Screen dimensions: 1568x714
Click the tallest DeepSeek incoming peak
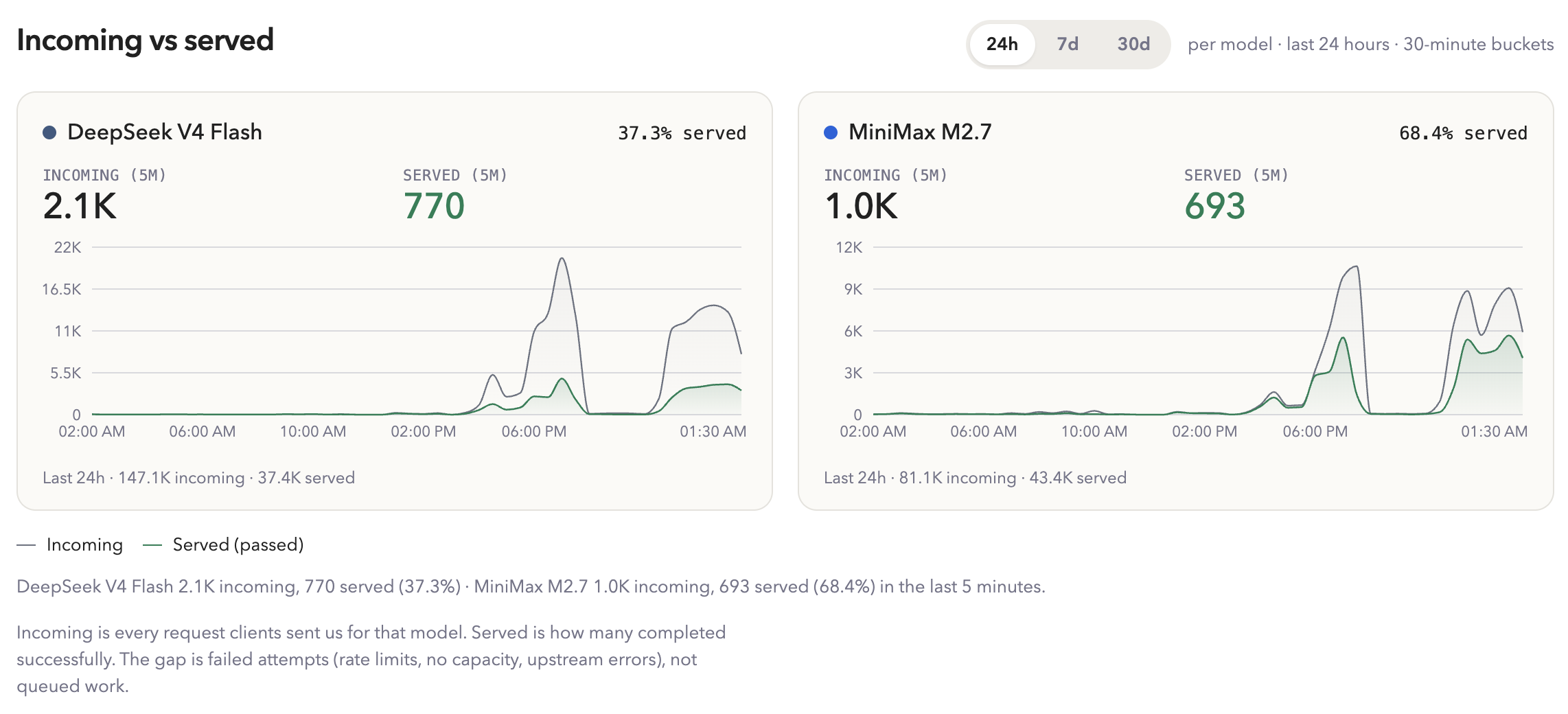(562, 259)
